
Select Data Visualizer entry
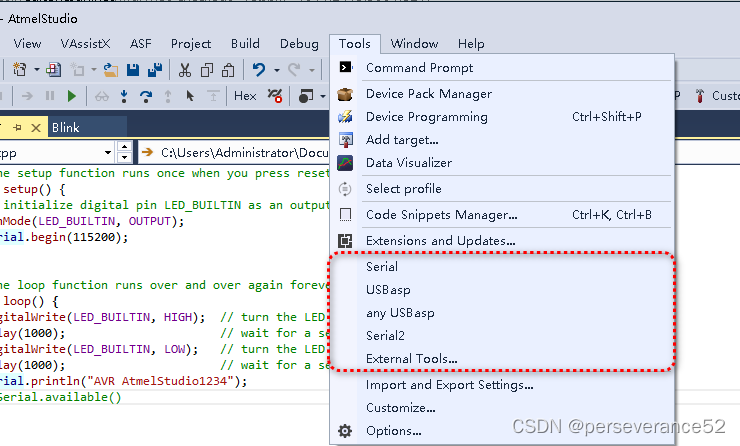point(503,163)
